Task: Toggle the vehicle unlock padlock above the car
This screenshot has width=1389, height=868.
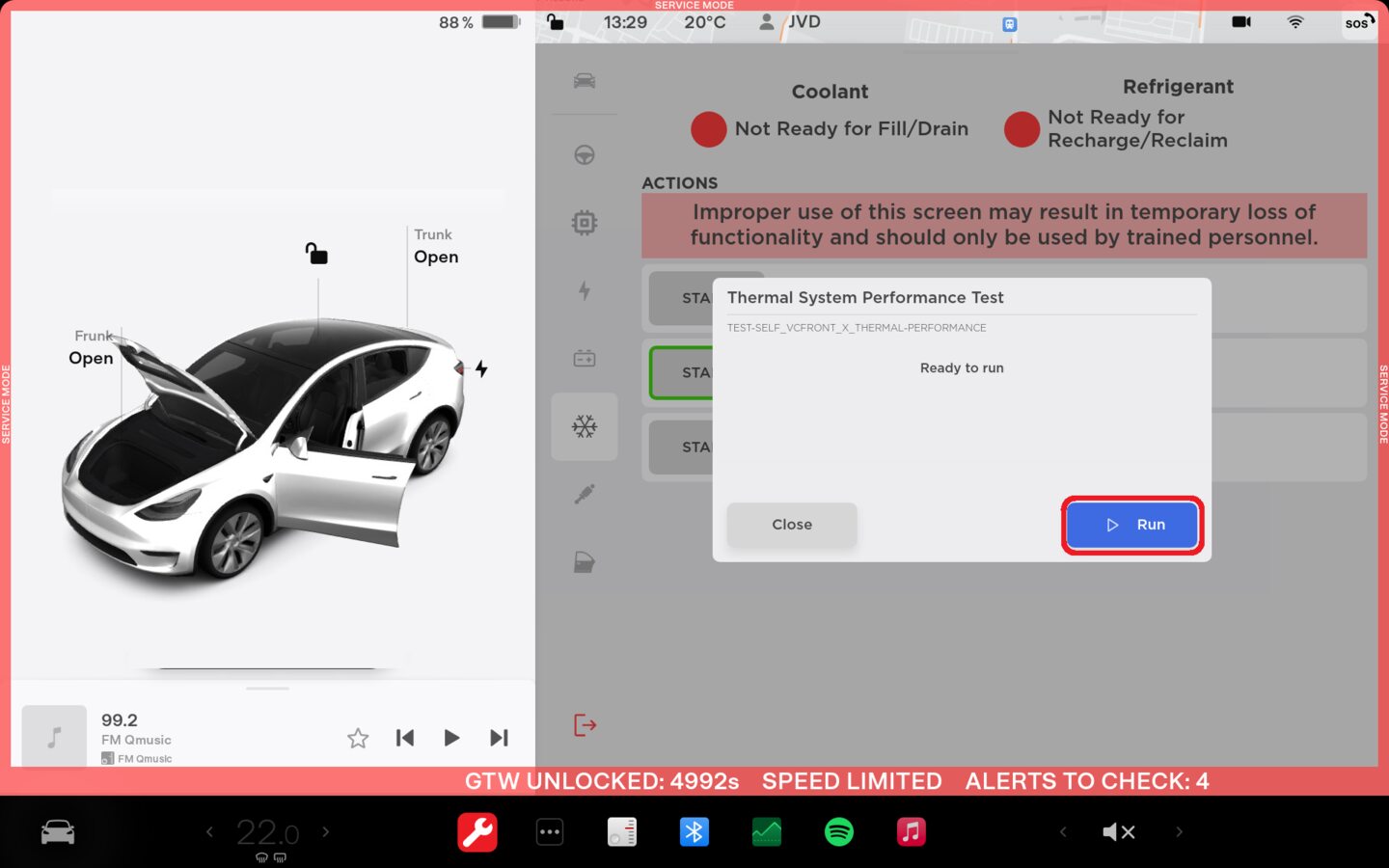Action: click(316, 254)
